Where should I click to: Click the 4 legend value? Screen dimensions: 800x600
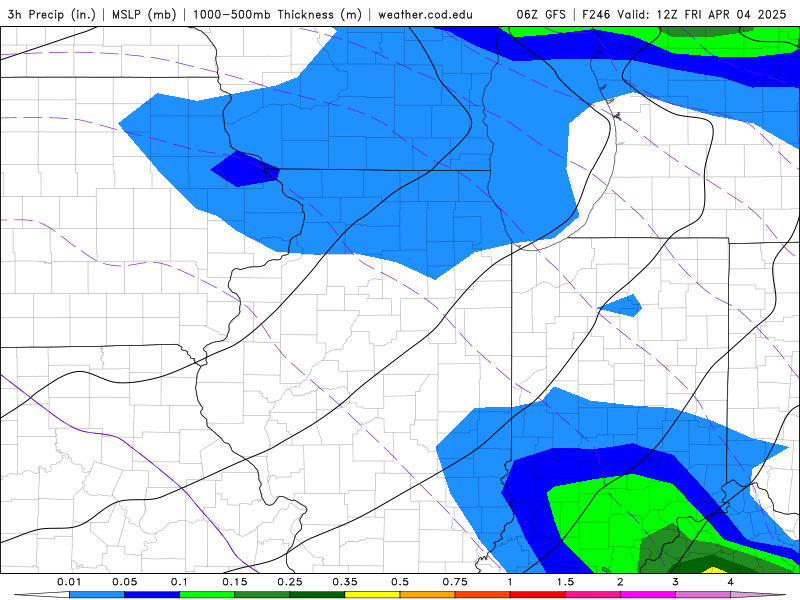tap(731, 582)
